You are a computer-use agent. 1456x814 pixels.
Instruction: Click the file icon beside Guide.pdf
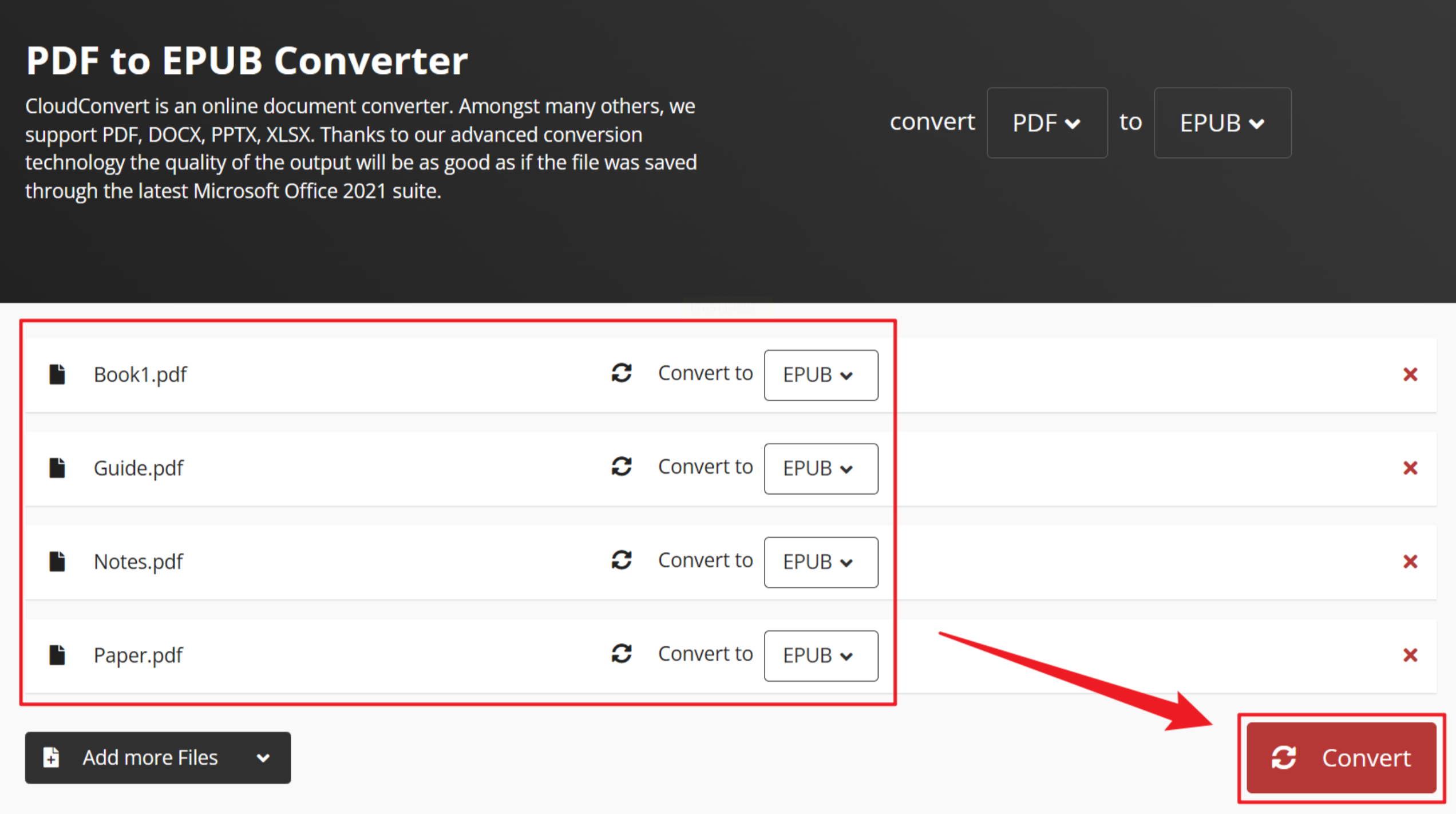57,468
